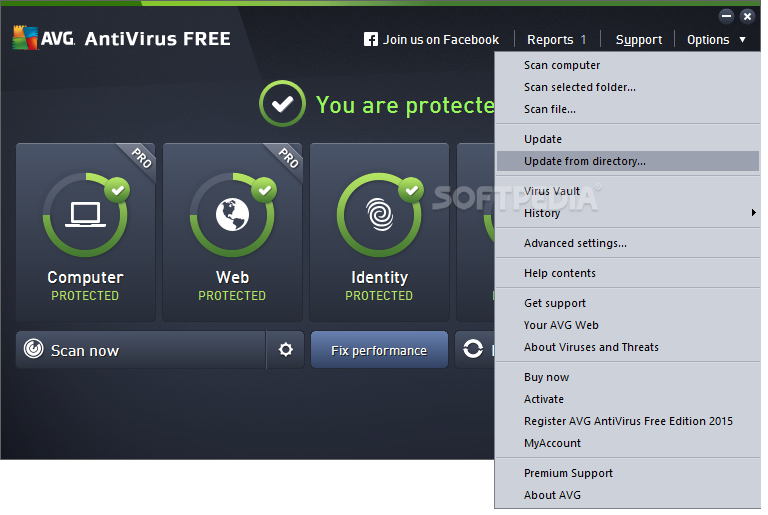Select Update menu entry
The image size is (768, 515).
pos(627,139)
